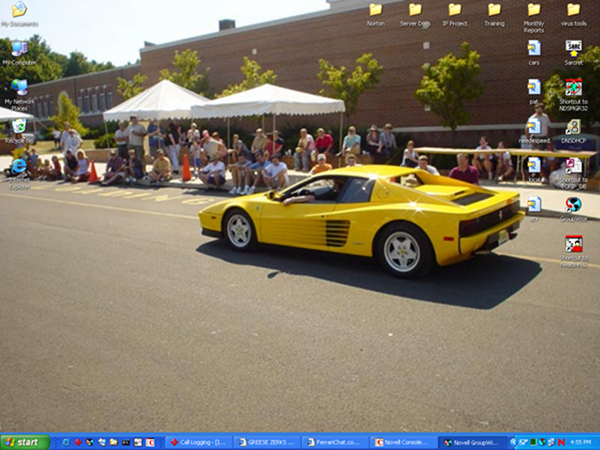
Task: Switch to the Call Logging taskbar window
Action: click(x=199, y=442)
